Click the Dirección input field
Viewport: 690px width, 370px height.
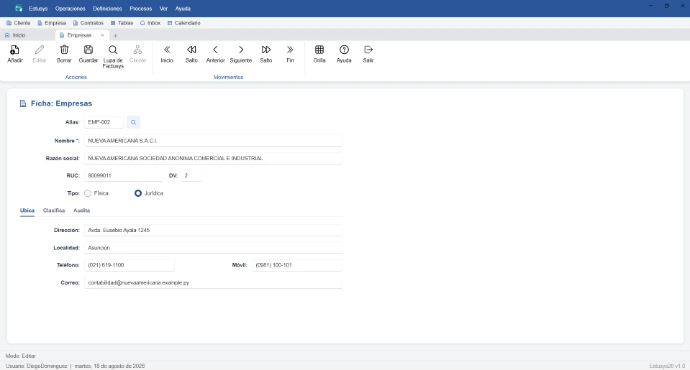coord(213,230)
